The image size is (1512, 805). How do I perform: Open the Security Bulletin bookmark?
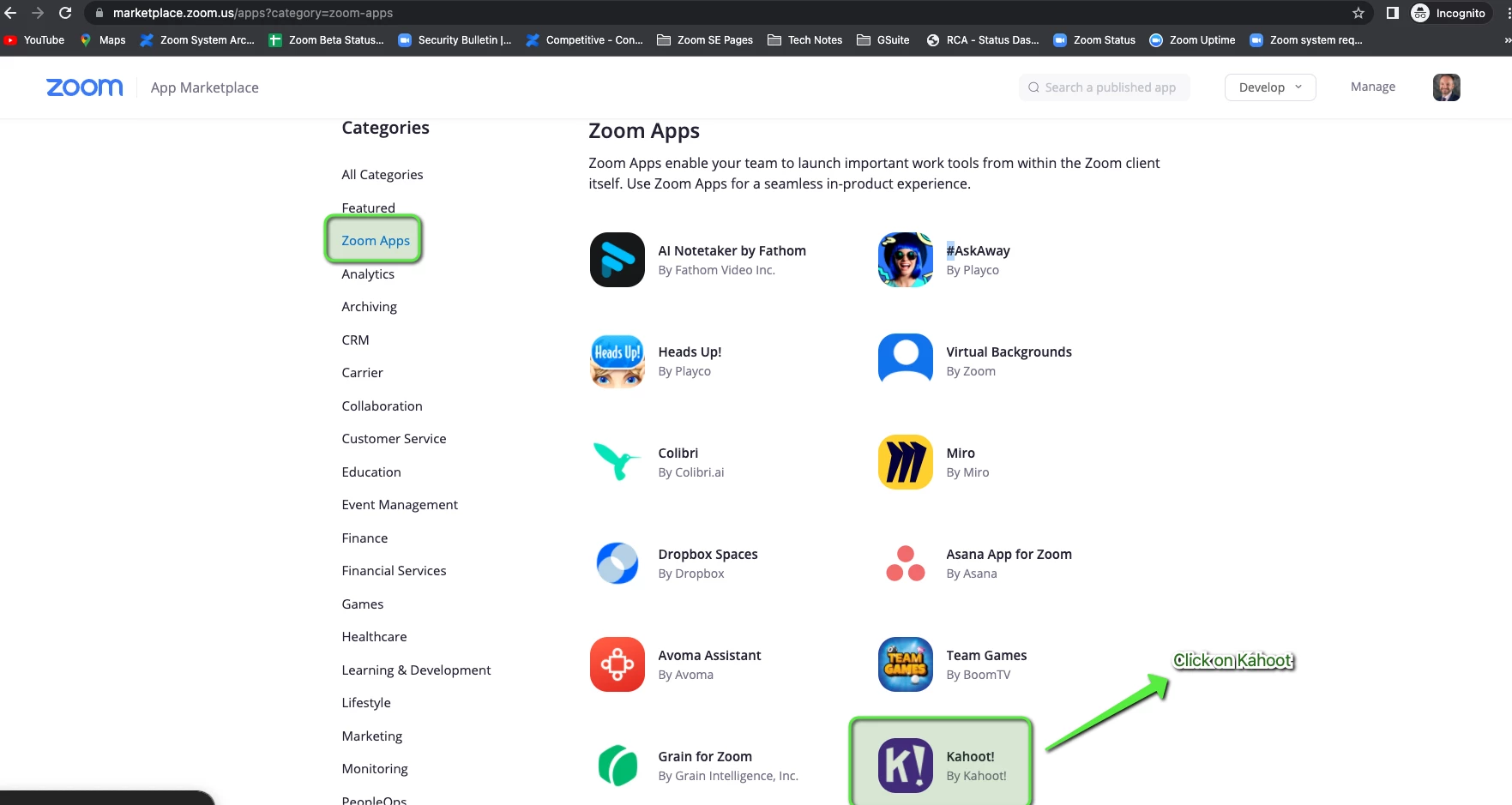point(455,40)
